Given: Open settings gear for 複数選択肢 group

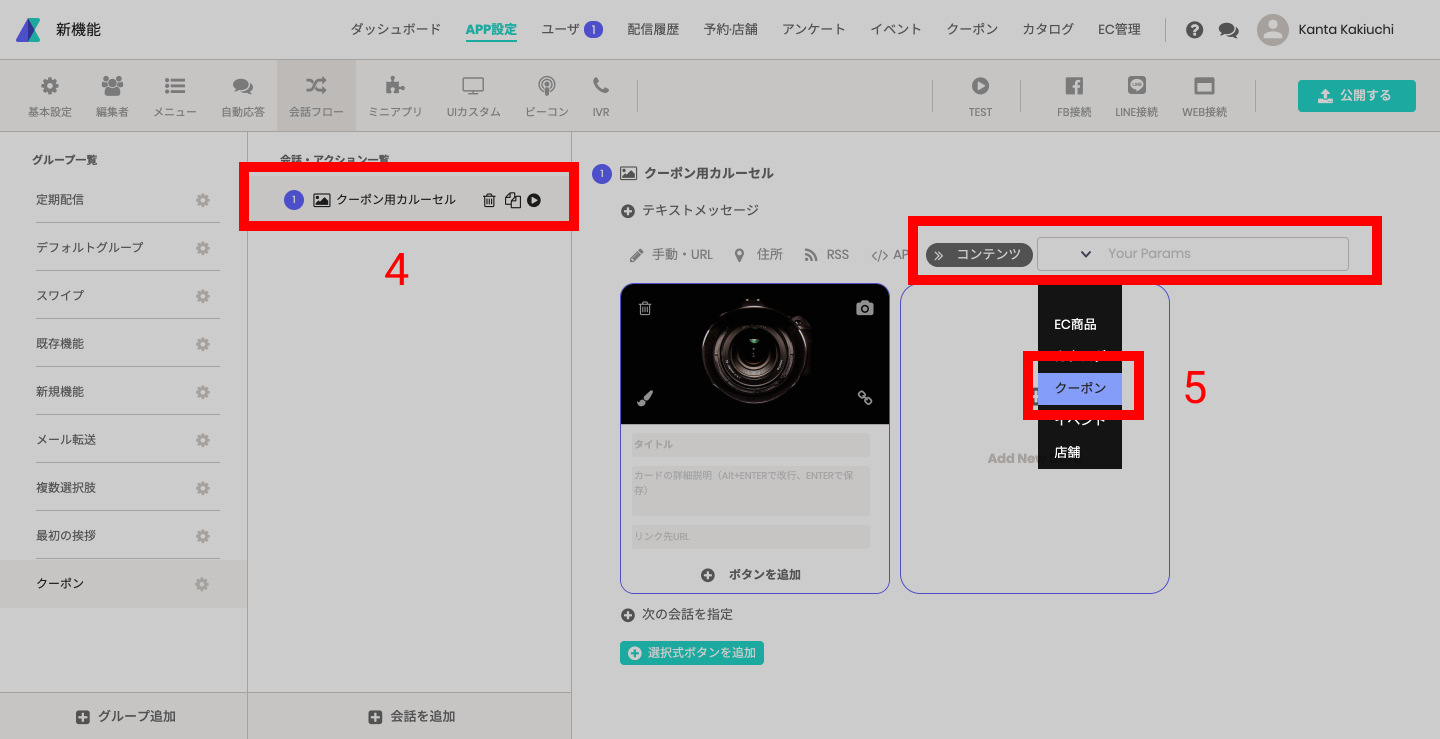Looking at the screenshot, I should pyautogui.click(x=203, y=488).
